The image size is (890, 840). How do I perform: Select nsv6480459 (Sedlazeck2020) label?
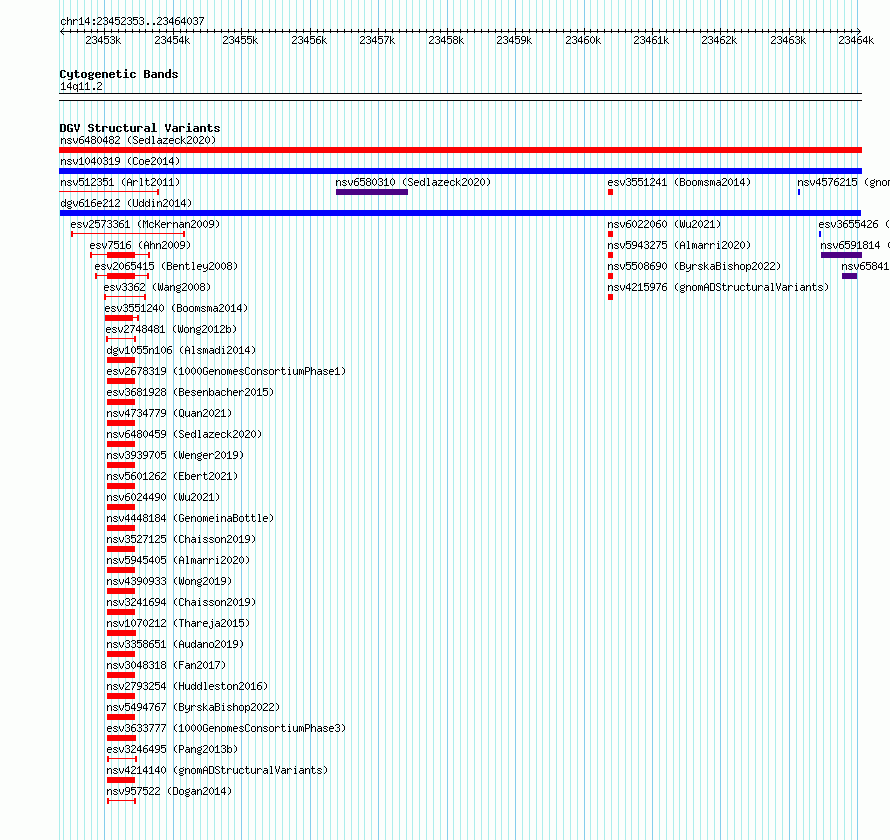click(184, 434)
